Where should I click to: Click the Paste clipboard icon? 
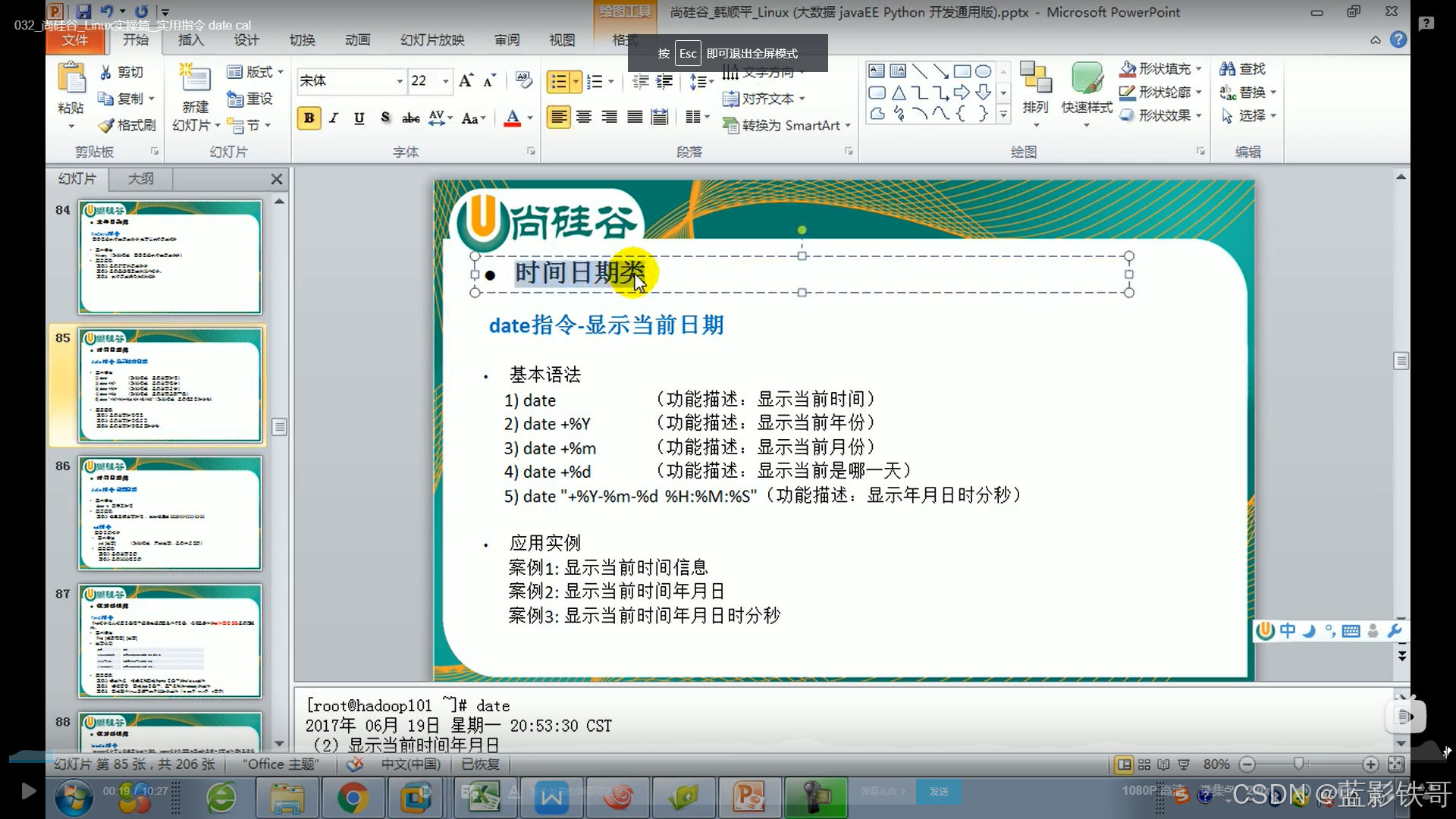click(x=71, y=80)
